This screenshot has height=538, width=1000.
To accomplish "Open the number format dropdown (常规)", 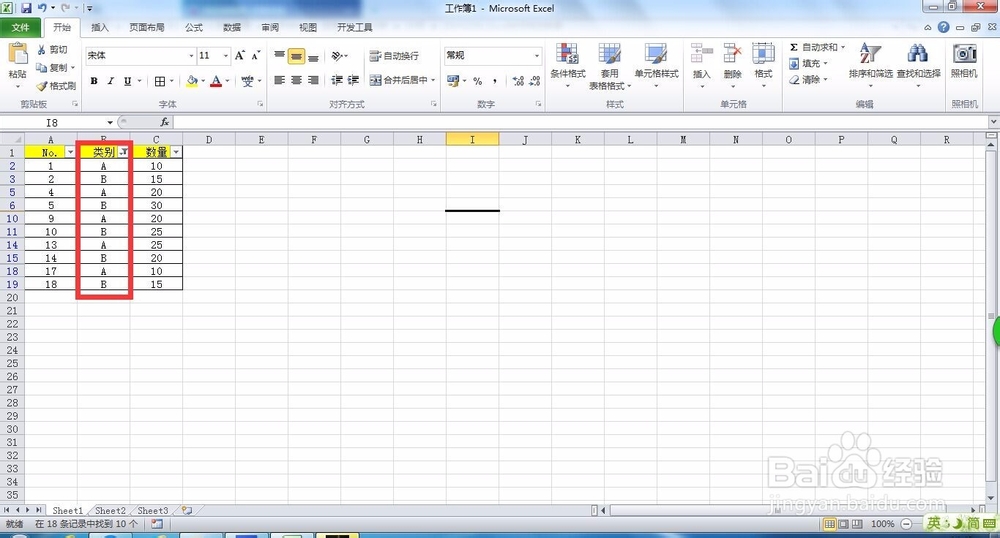I will click(x=536, y=55).
